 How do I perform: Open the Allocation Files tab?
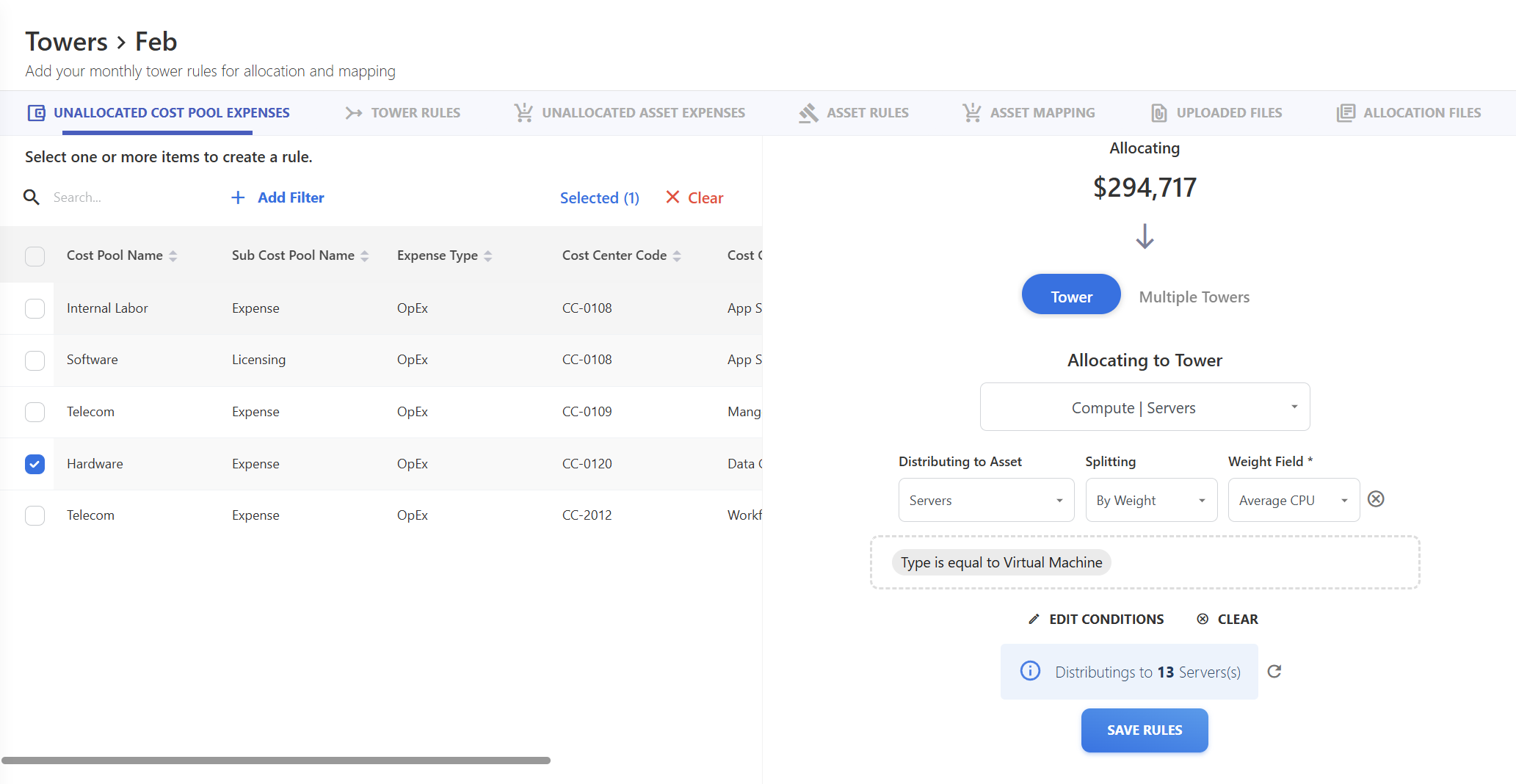point(1408,112)
